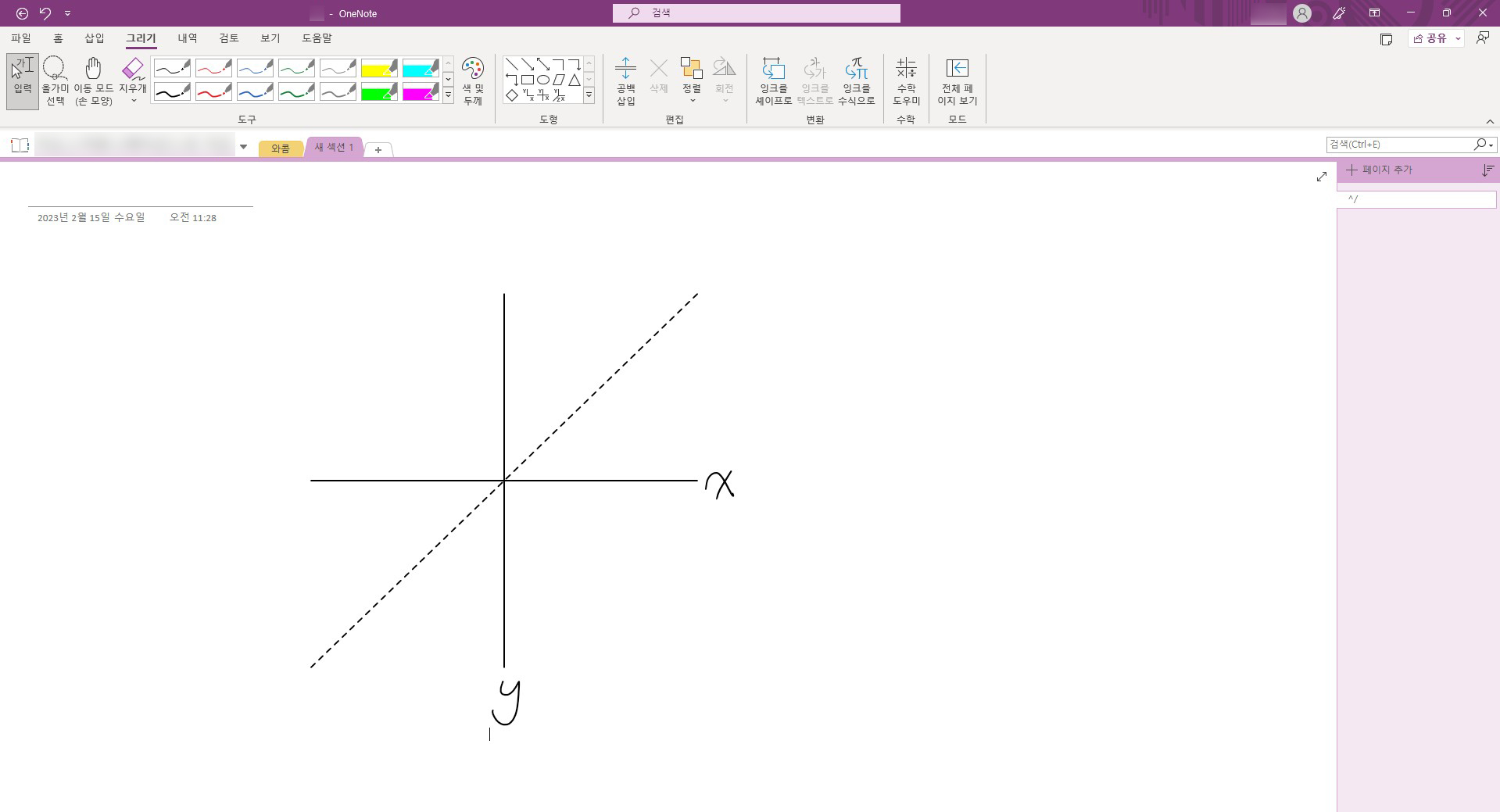Screen dimensions: 1500x812
Task: Select the straight line shape
Action: coord(512,64)
